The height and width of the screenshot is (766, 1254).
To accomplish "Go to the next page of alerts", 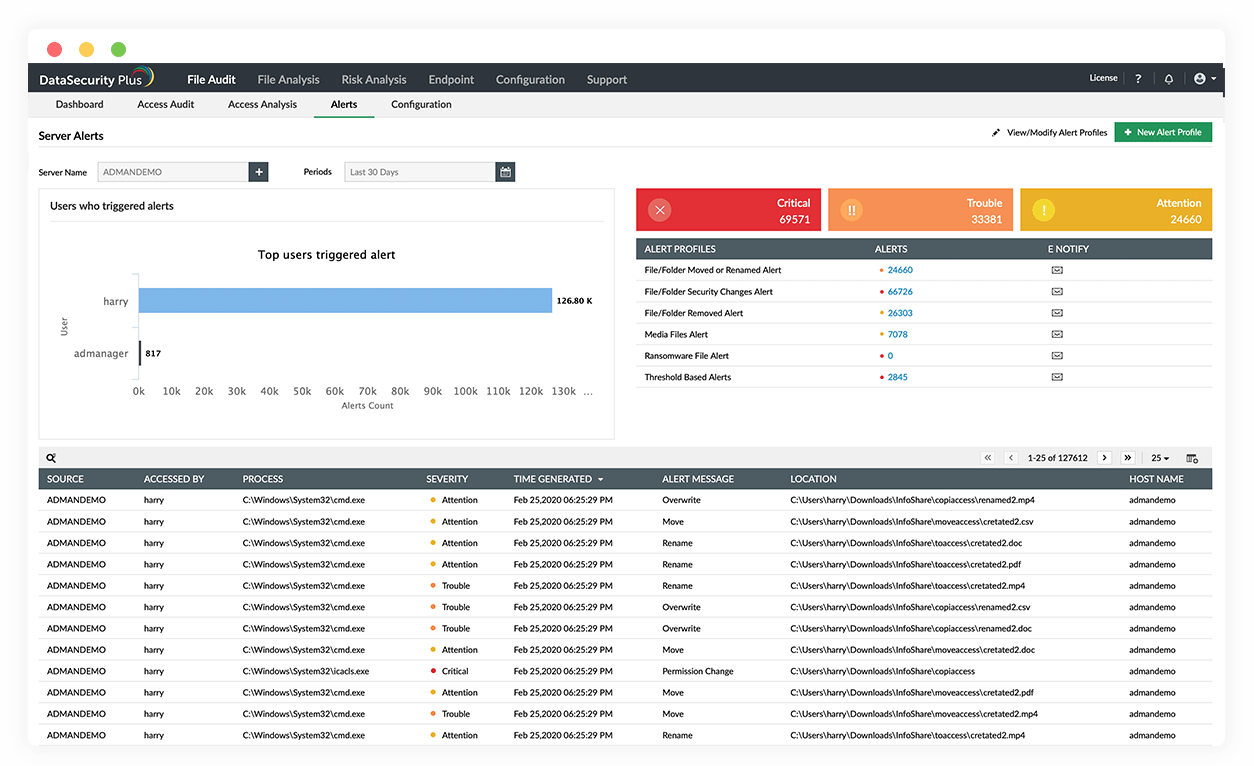I will point(1104,458).
